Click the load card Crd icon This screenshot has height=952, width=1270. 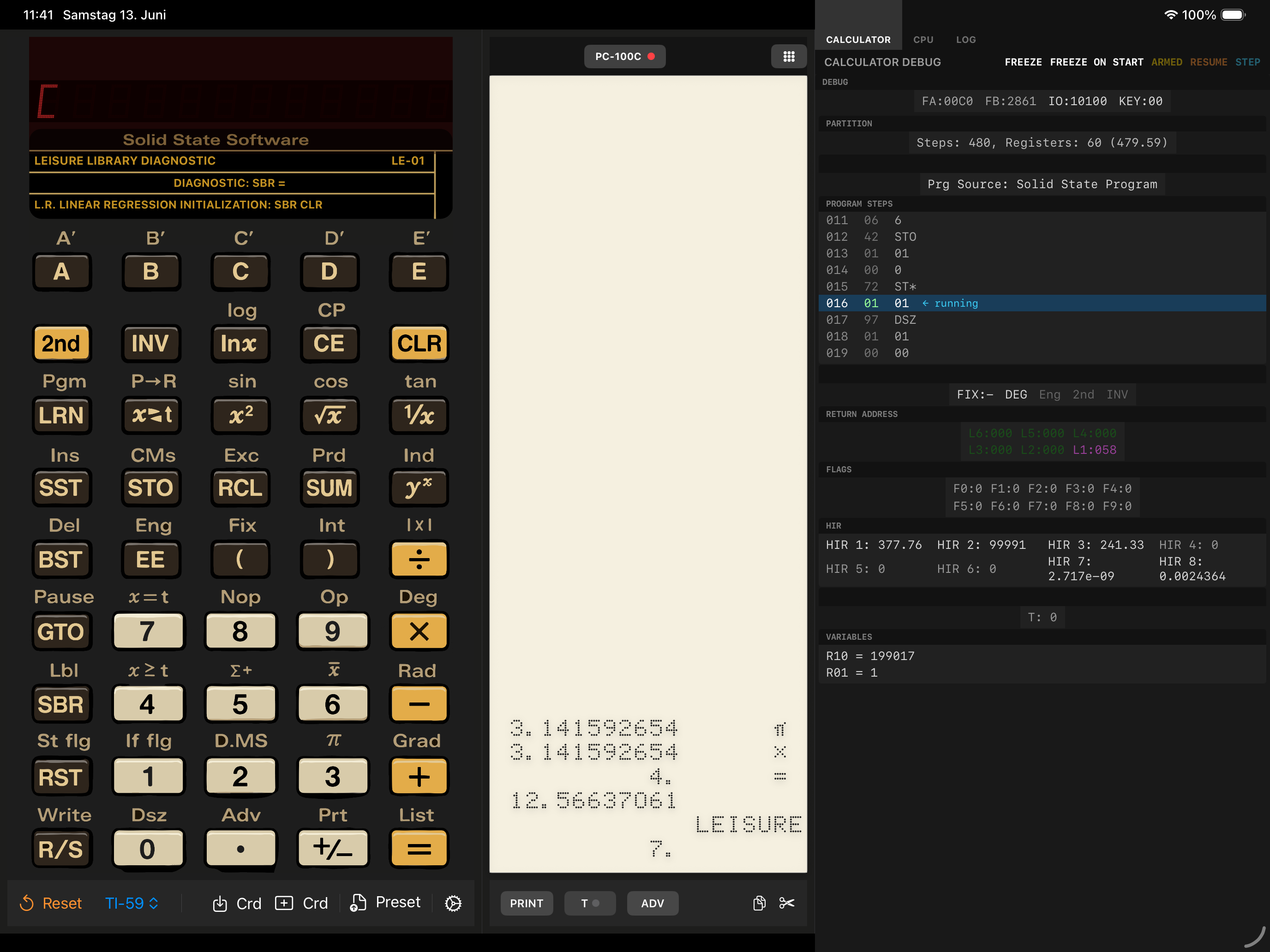click(237, 903)
